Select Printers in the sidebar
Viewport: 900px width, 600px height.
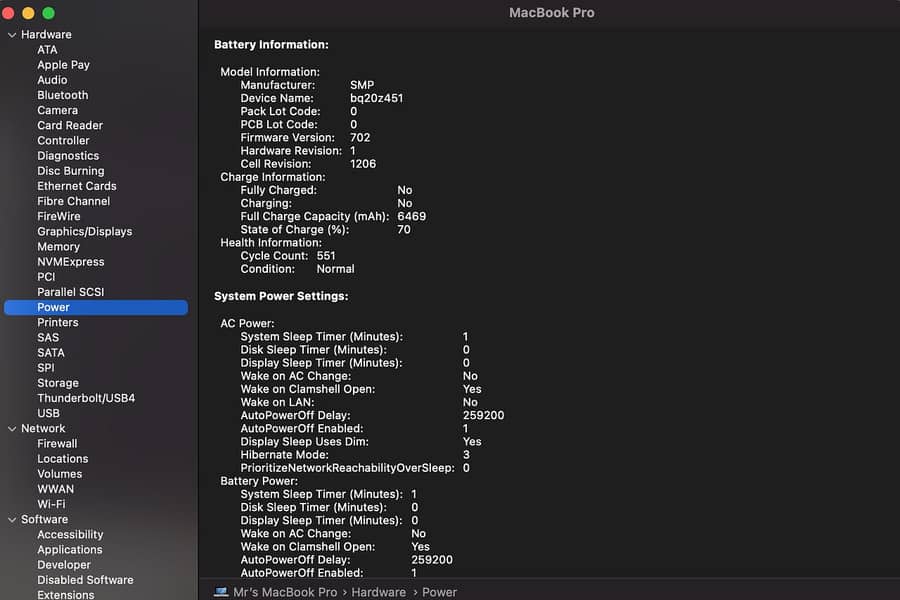pyautogui.click(x=58, y=322)
